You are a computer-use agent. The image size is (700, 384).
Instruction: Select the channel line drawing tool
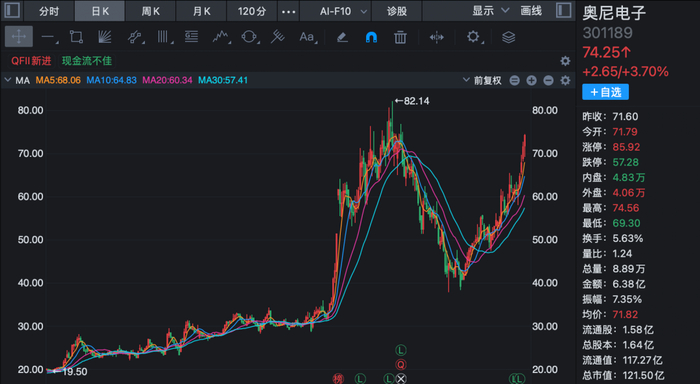134,37
